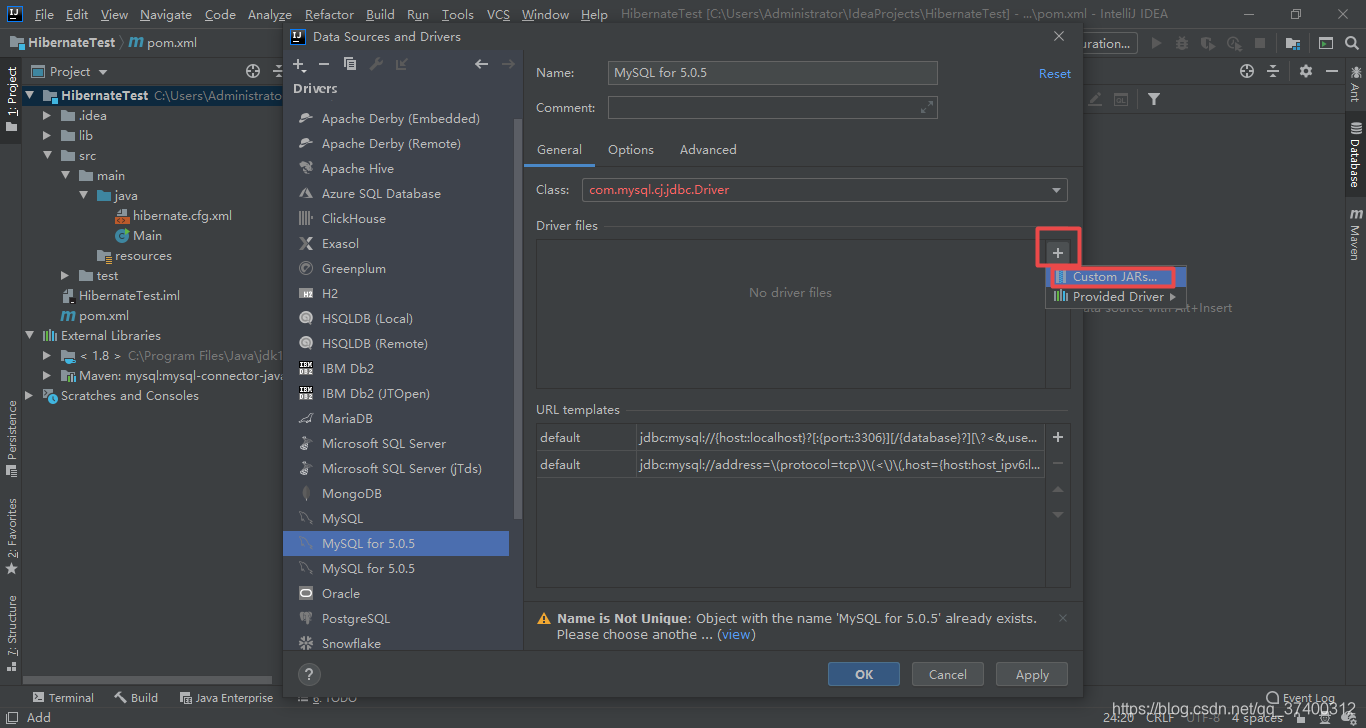Click the Comment text field
The image size is (1366, 728).
click(x=773, y=107)
